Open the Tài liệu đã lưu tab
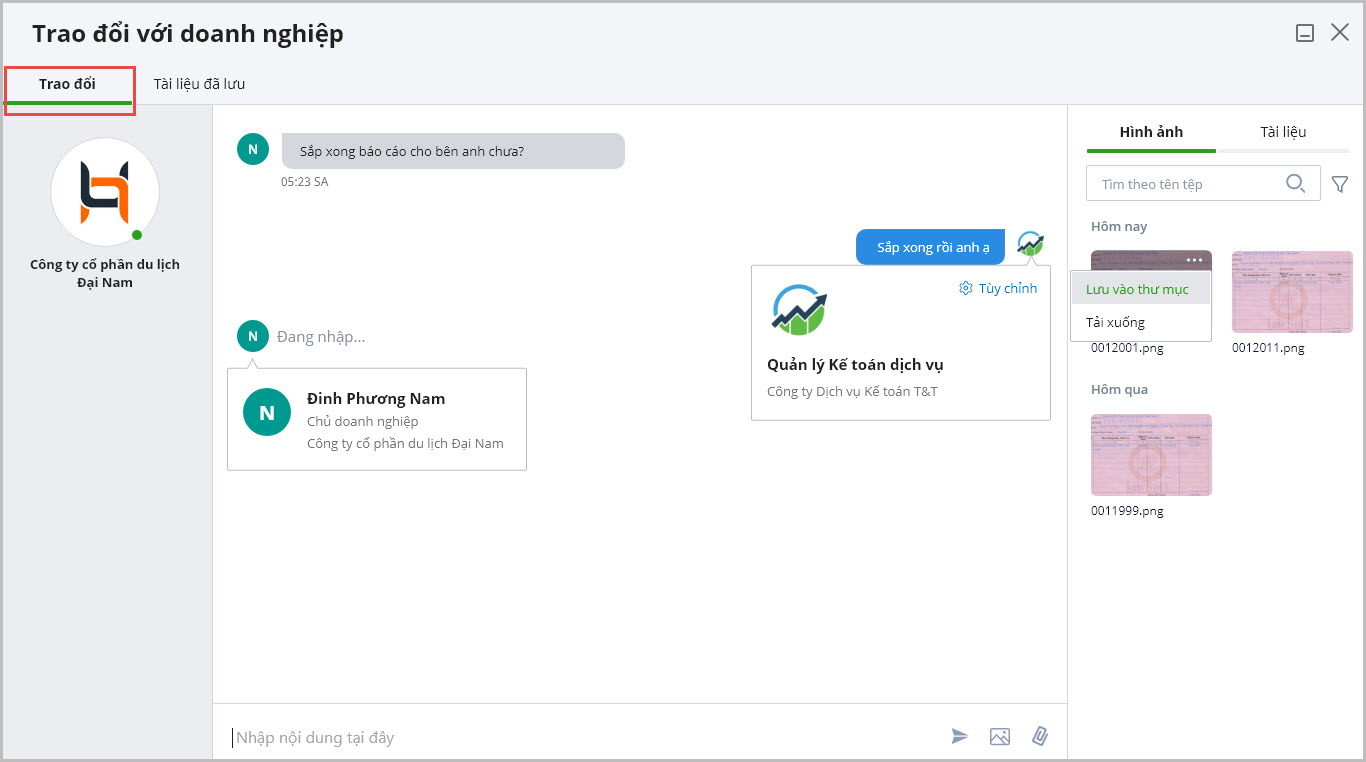1366x762 pixels. pyautogui.click(x=199, y=84)
